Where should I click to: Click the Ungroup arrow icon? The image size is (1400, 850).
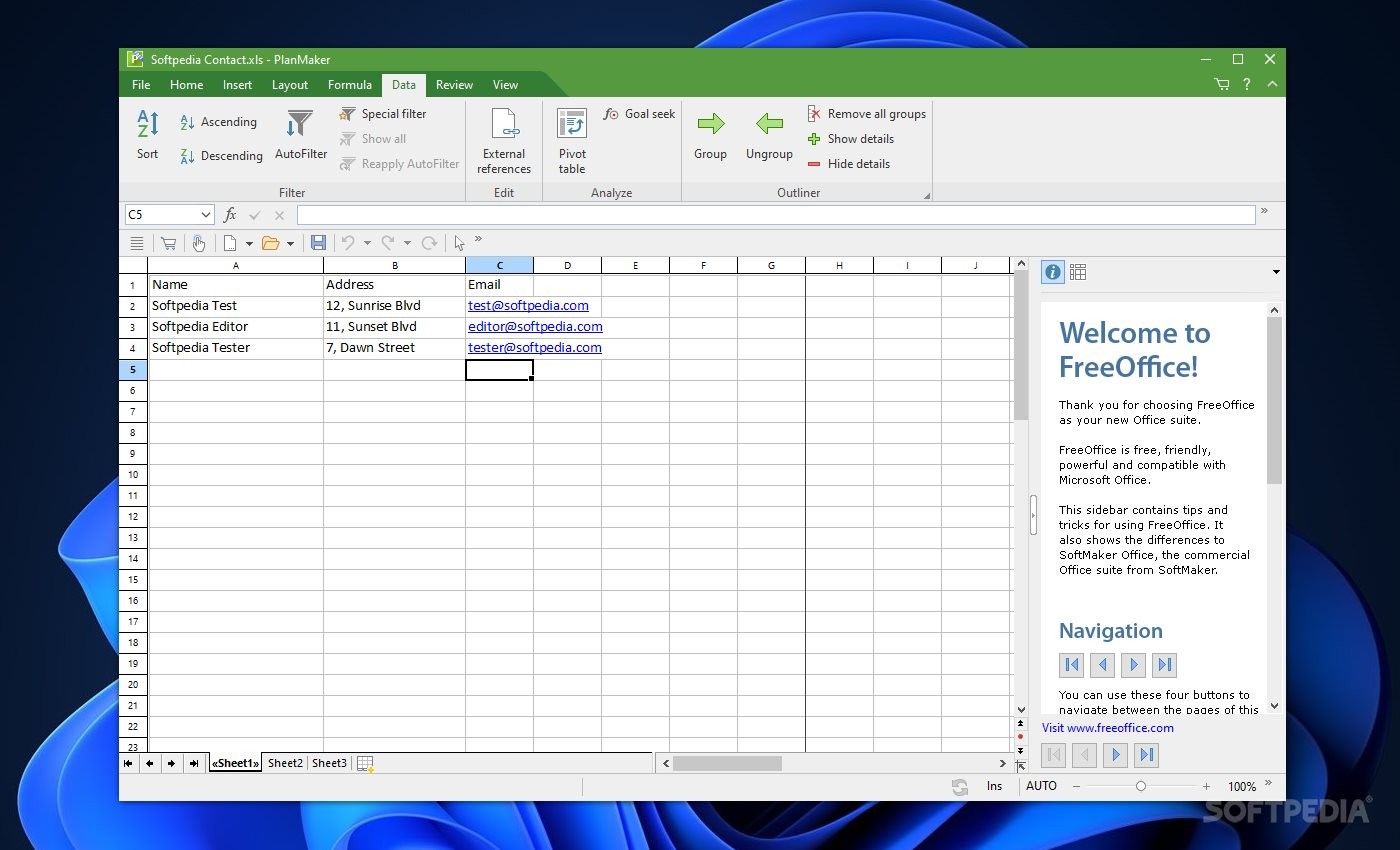769,124
